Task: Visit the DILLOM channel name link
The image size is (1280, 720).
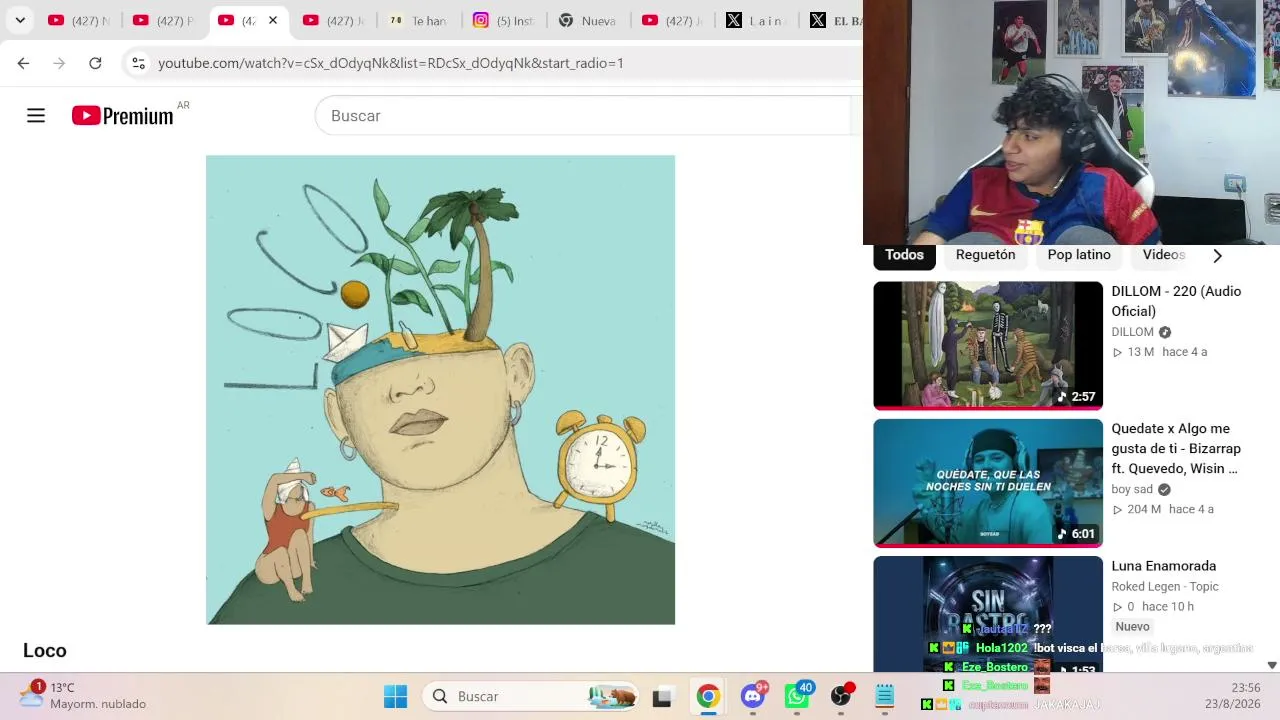Action: pos(1132,332)
